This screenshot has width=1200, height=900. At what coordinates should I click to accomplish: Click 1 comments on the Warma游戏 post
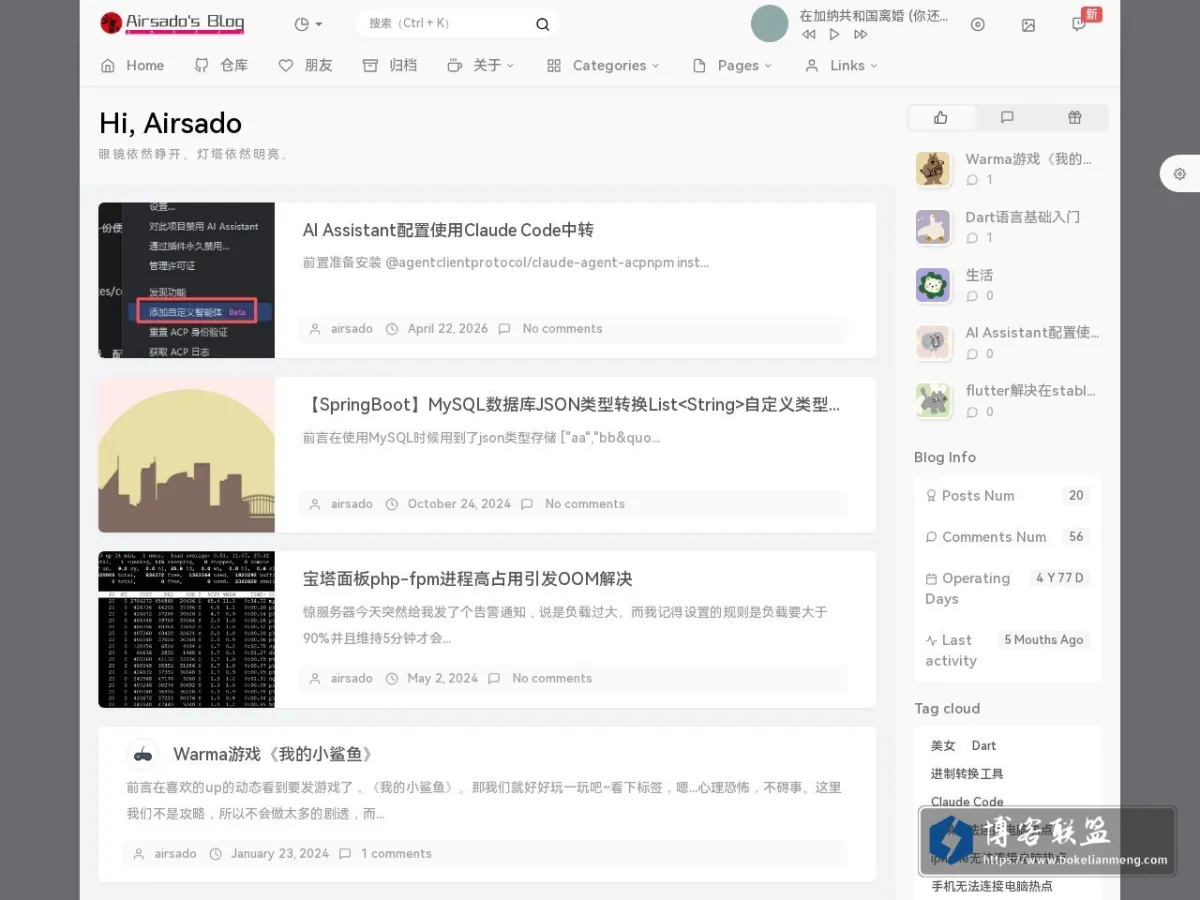click(x=396, y=854)
